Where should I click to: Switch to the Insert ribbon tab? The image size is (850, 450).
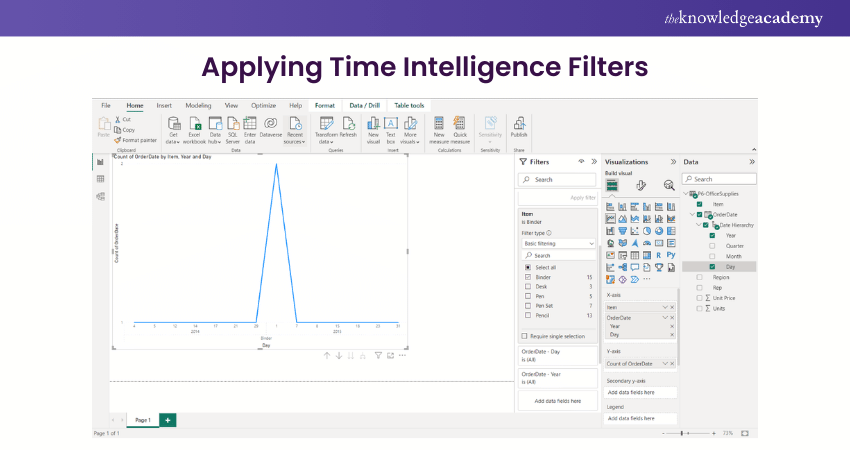(x=164, y=105)
